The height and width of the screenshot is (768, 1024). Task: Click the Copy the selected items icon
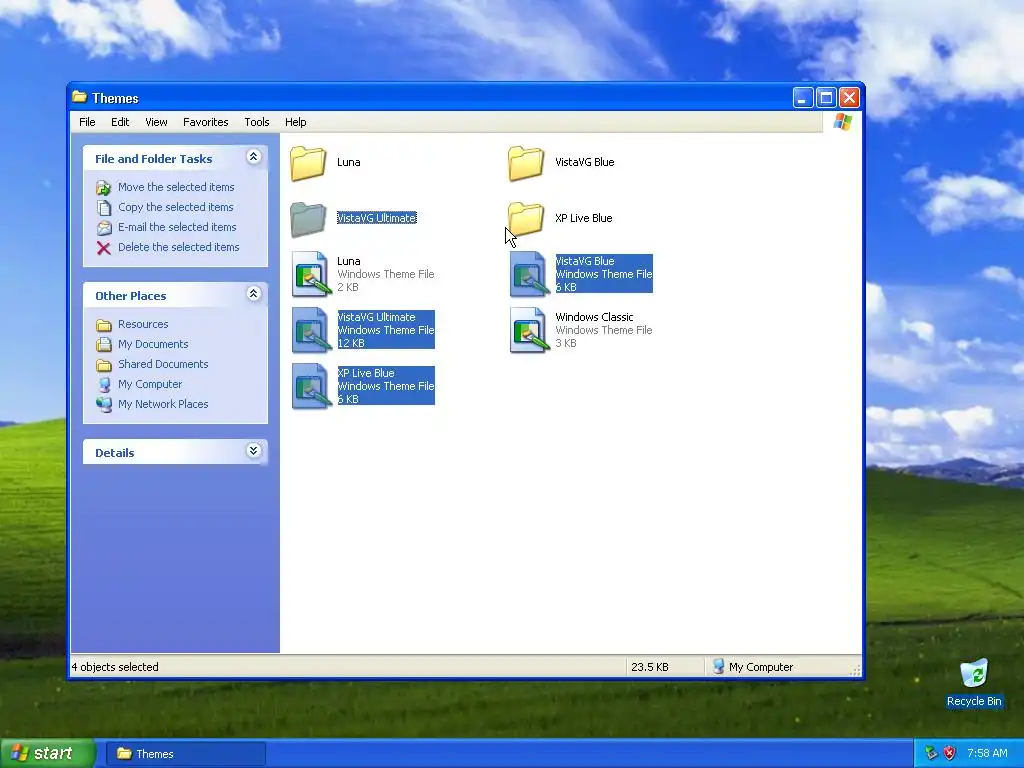(x=104, y=208)
